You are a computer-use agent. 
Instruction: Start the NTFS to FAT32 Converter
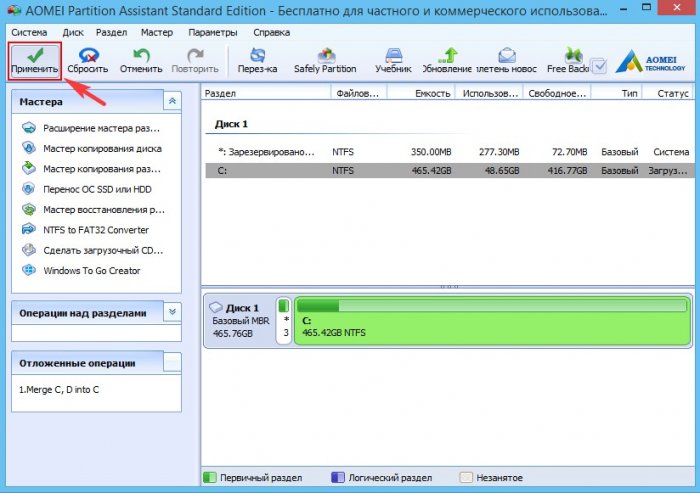tap(96, 229)
